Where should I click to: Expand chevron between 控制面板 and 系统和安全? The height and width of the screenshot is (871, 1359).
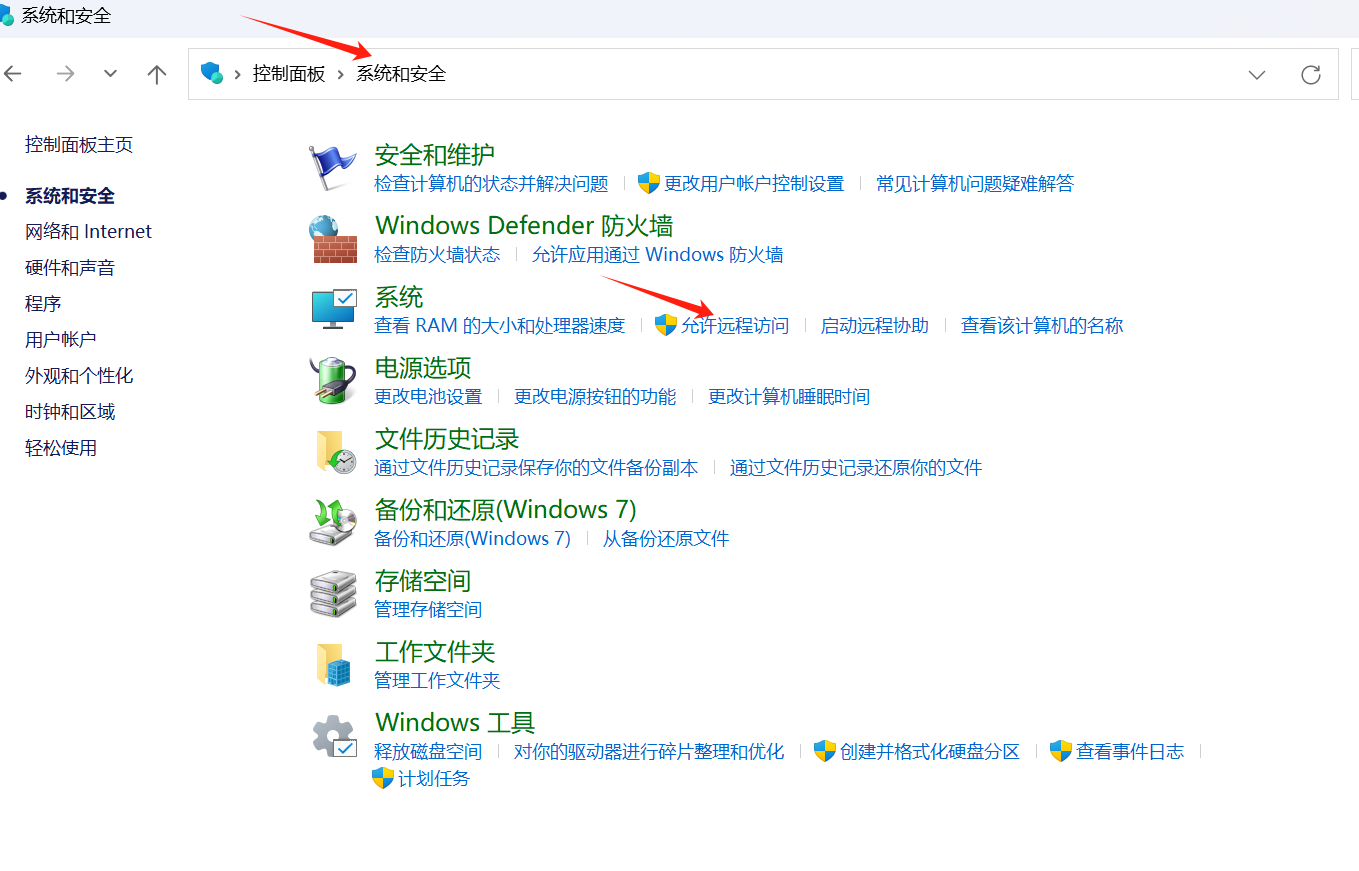pyautogui.click(x=341, y=74)
